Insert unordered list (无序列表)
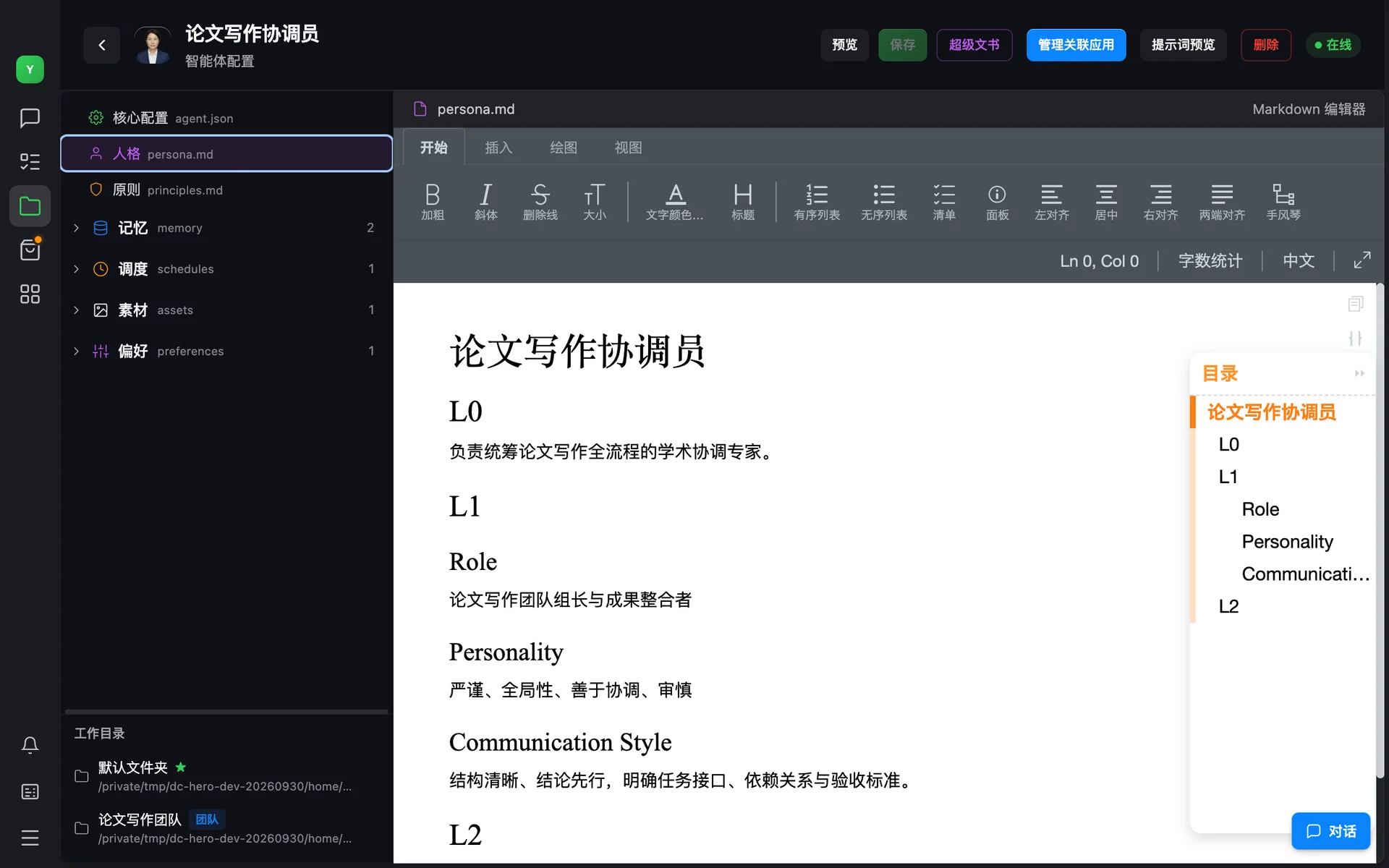Screen dimensions: 1389x868 point(884,202)
